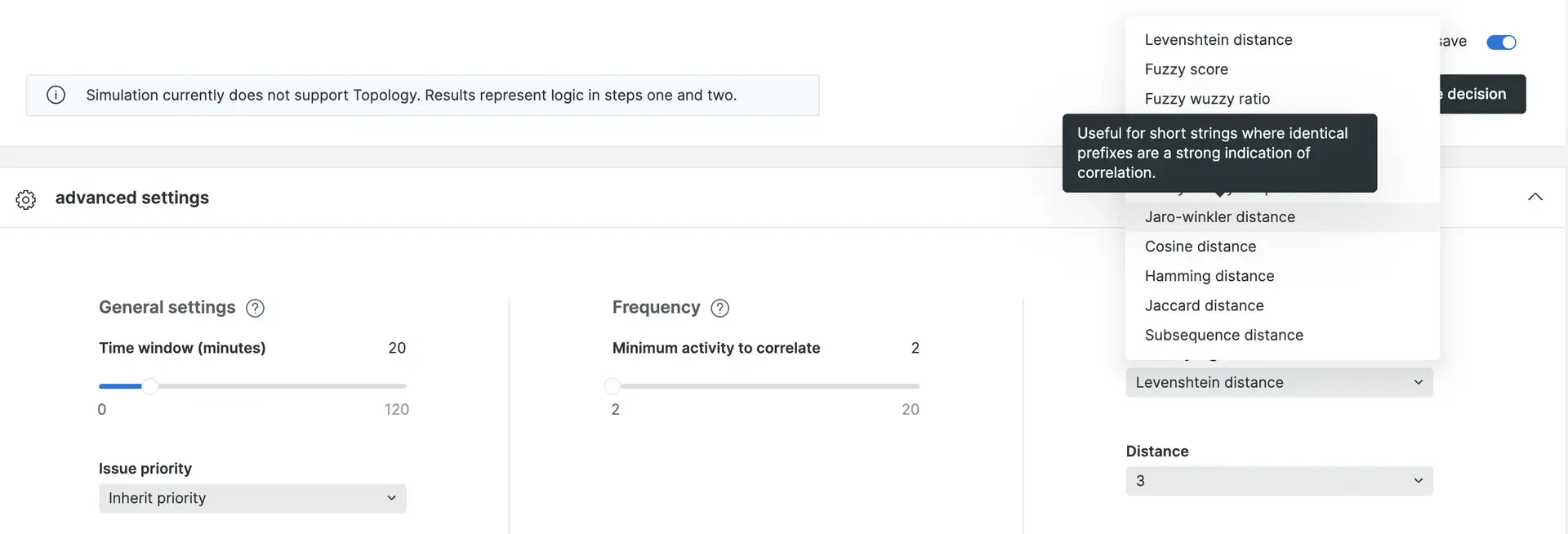Click the dark decision button

1481,94
